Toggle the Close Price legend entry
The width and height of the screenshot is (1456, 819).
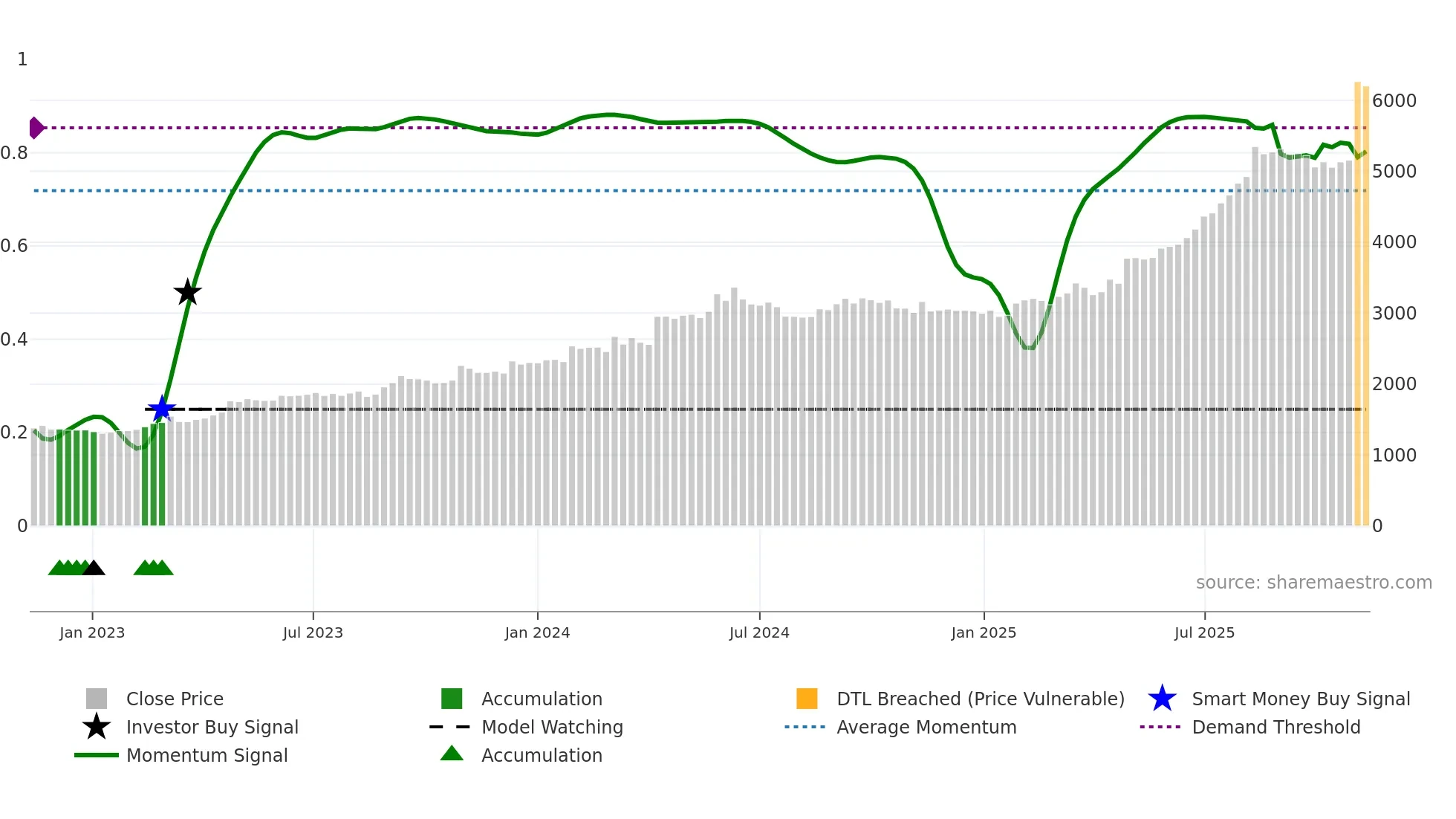[x=175, y=699]
